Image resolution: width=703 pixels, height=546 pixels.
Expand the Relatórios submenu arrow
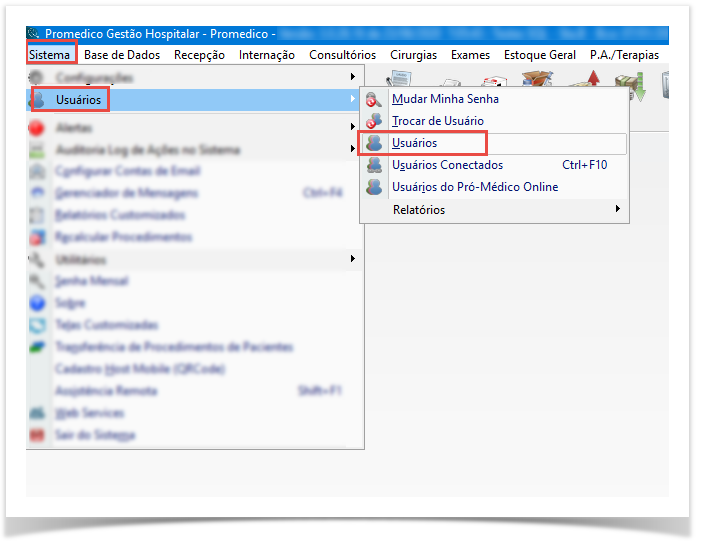[x=617, y=209]
